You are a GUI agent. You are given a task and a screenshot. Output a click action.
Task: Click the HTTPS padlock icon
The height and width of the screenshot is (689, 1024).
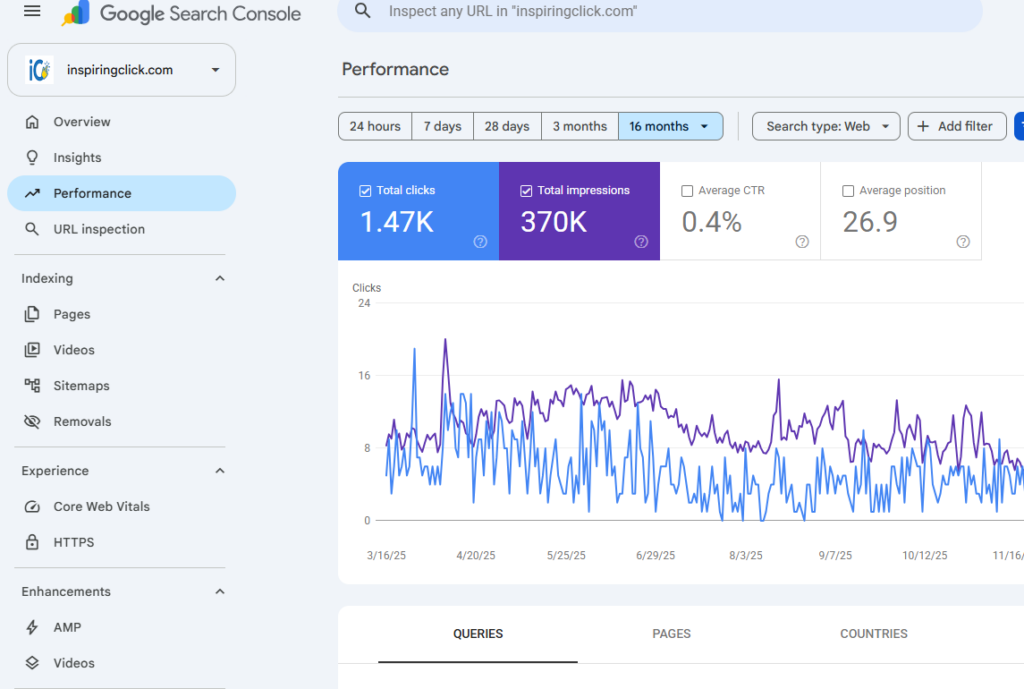32,542
